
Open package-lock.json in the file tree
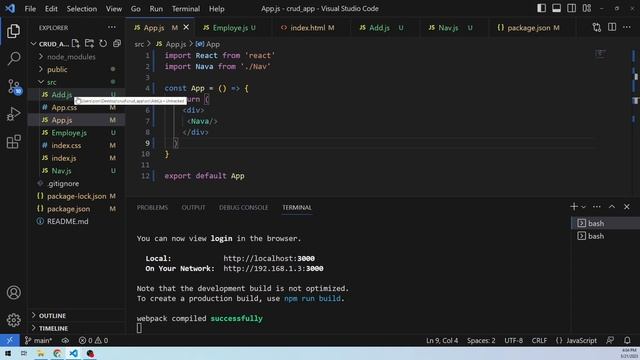(x=76, y=196)
